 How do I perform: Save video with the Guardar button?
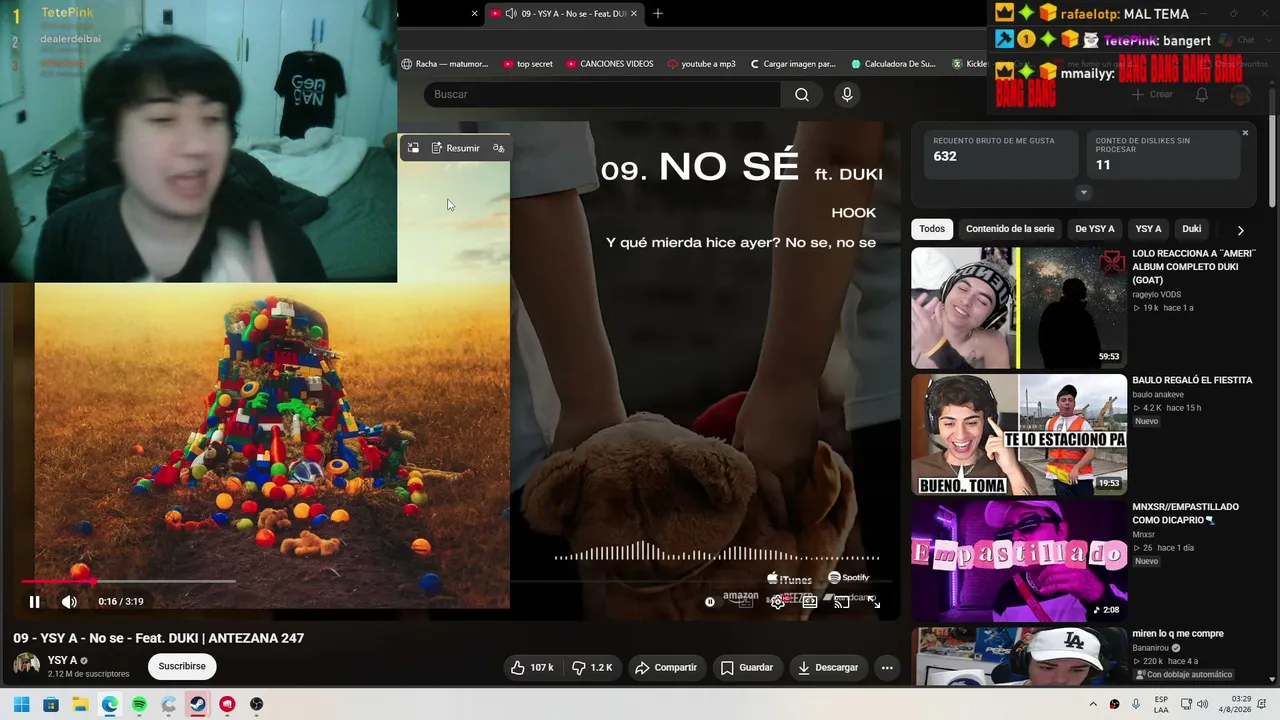click(x=747, y=667)
